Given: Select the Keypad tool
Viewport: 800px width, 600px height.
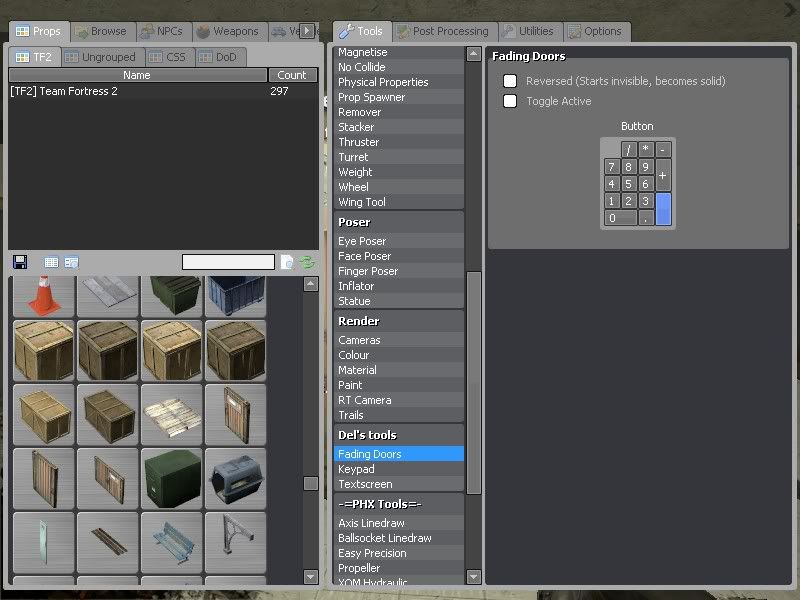Looking at the screenshot, I should pos(399,469).
